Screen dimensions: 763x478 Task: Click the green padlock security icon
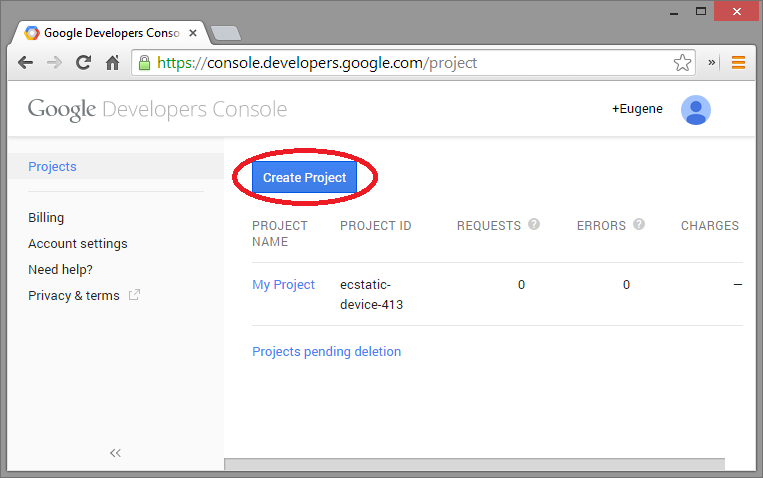[x=144, y=63]
